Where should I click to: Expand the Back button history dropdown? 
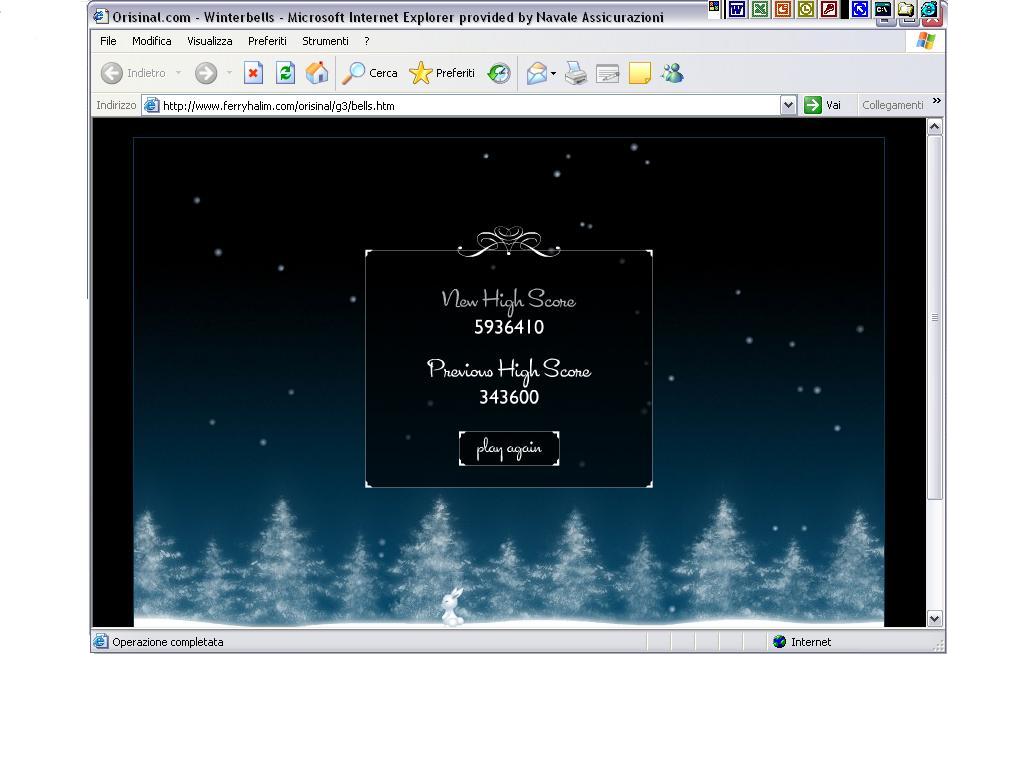click(x=178, y=72)
